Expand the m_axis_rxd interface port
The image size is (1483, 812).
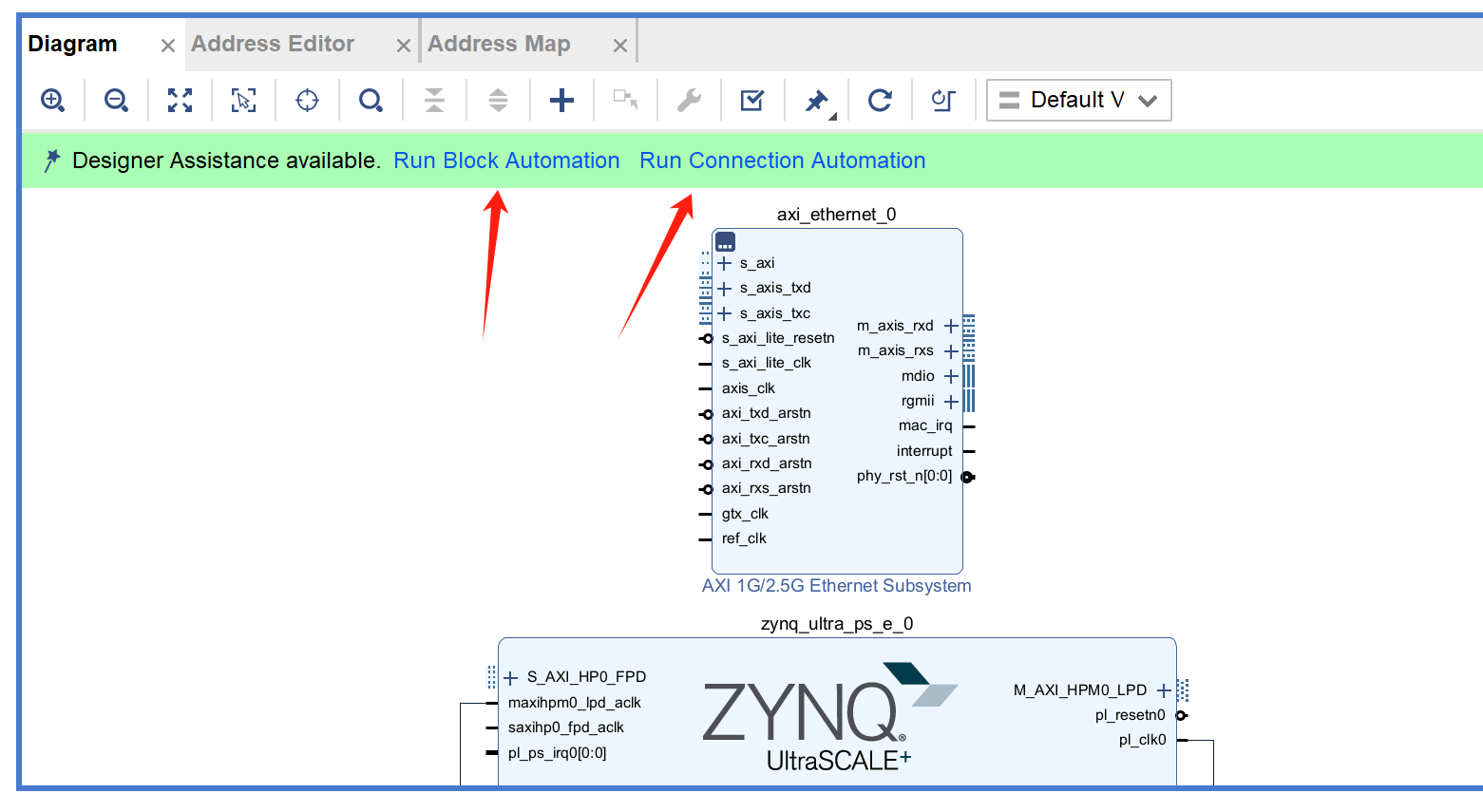click(x=951, y=326)
